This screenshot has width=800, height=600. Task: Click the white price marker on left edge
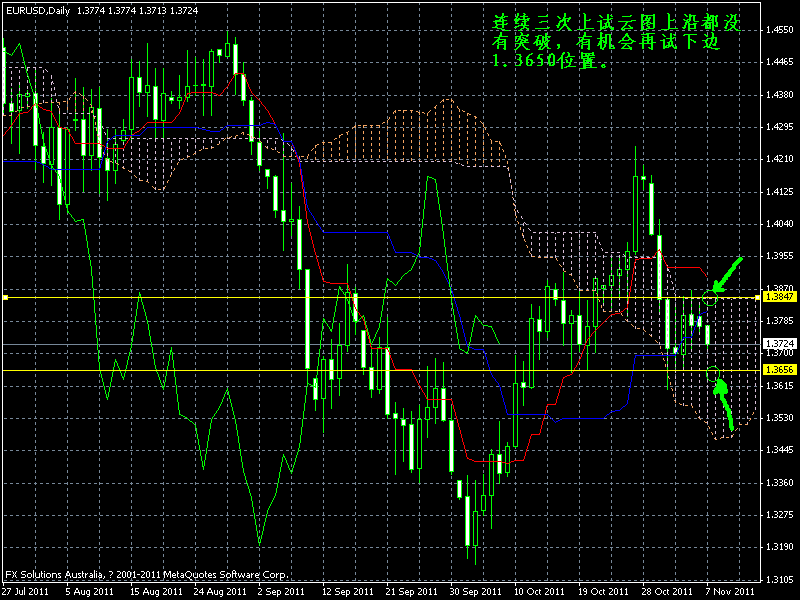point(7,297)
